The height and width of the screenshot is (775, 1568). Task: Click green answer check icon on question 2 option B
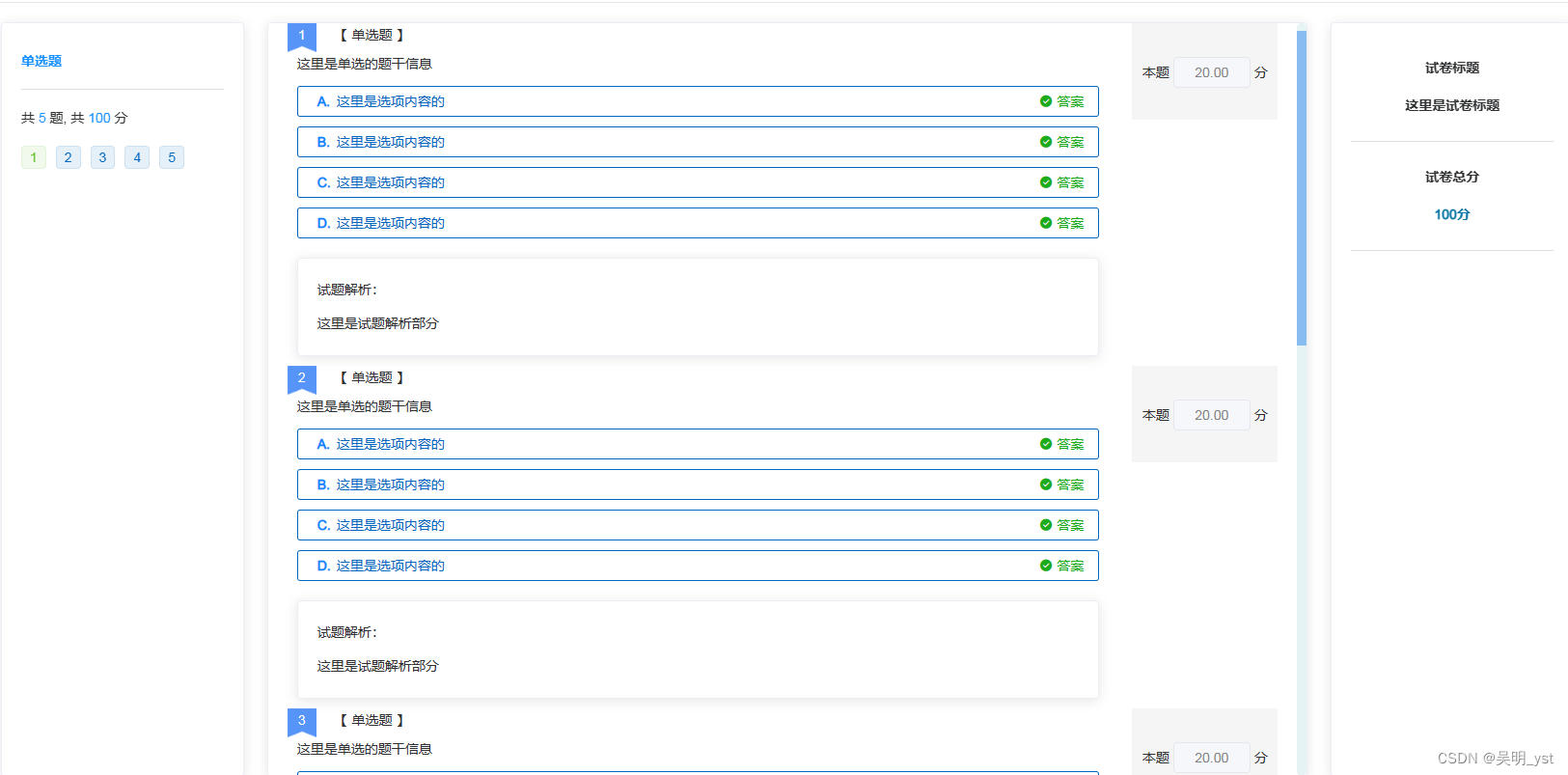pos(1046,484)
